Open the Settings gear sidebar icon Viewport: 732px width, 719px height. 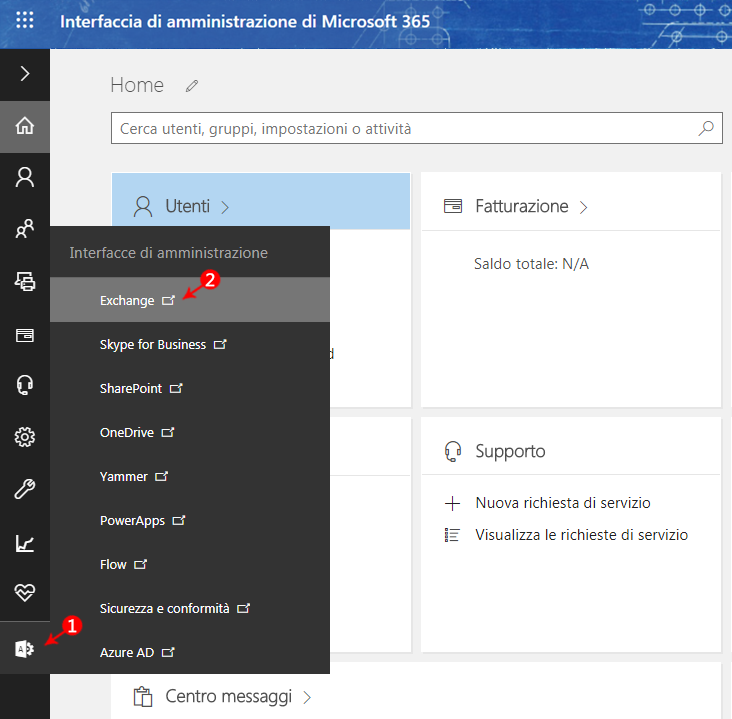(25, 437)
